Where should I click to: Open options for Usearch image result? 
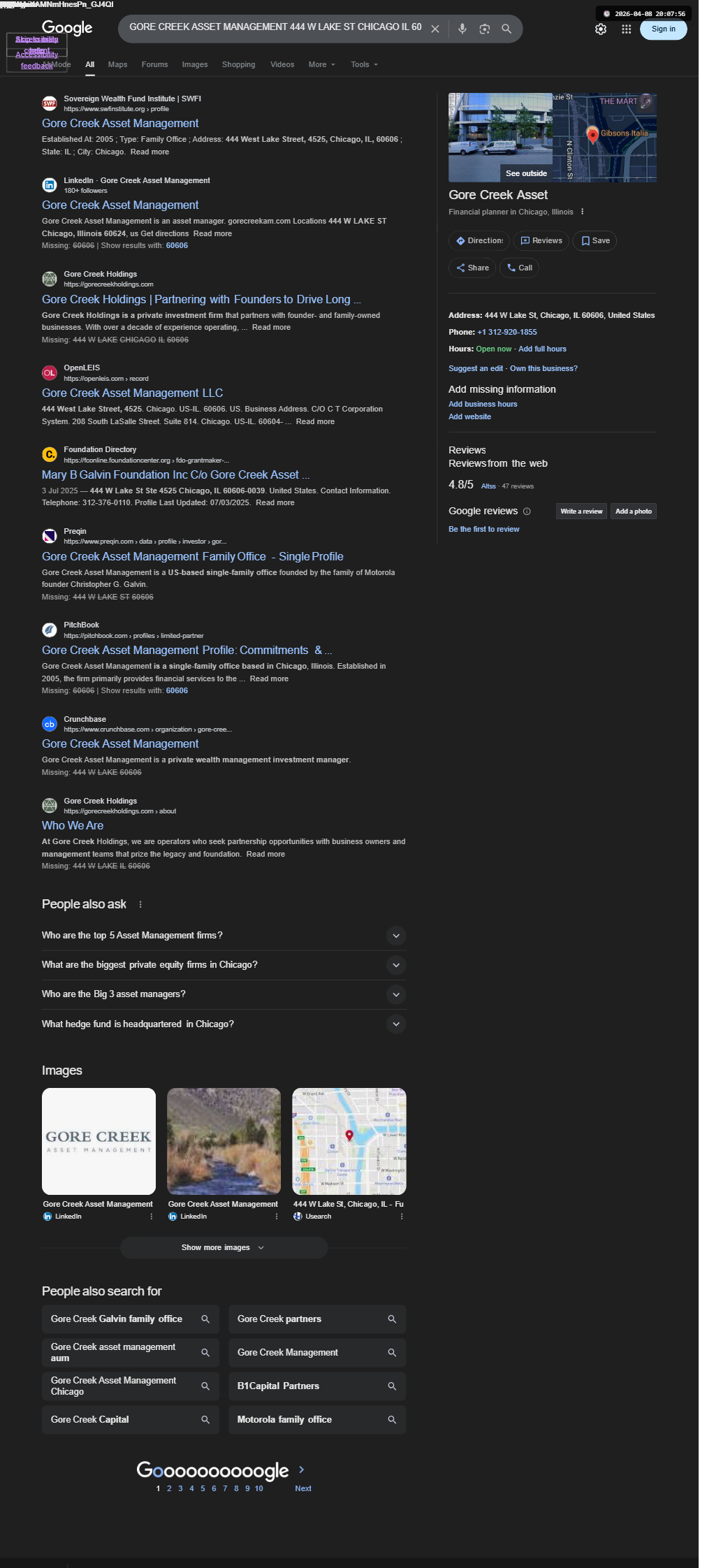pyautogui.click(x=402, y=1217)
